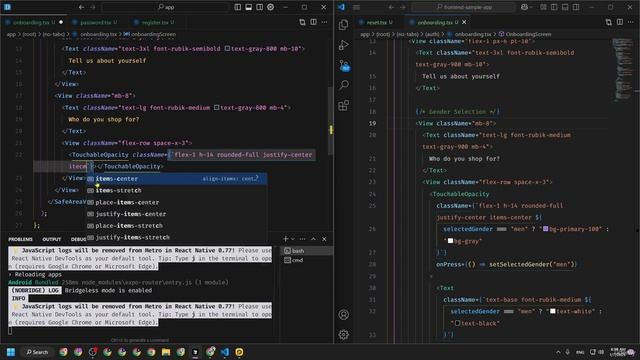The image size is (640, 360).
Task: Click the right window command center search
Action: coord(463,7)
